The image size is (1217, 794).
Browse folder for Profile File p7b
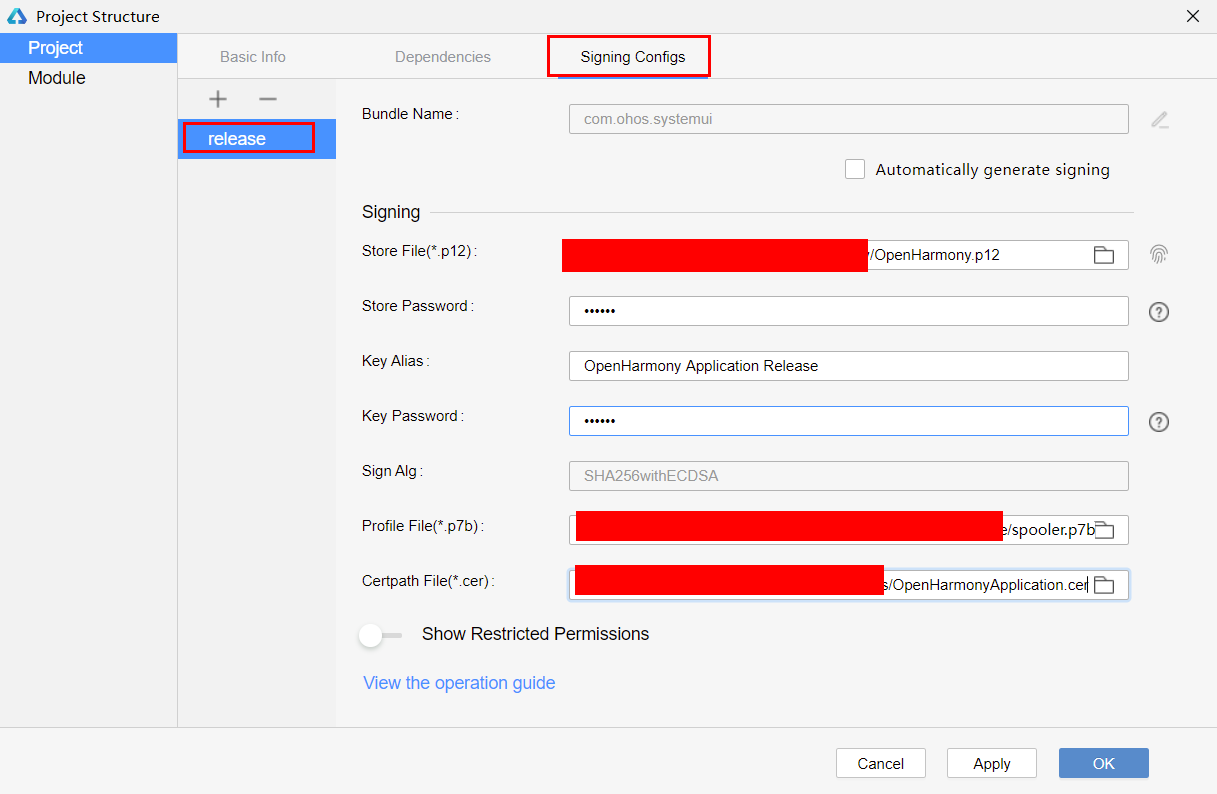1104,530
